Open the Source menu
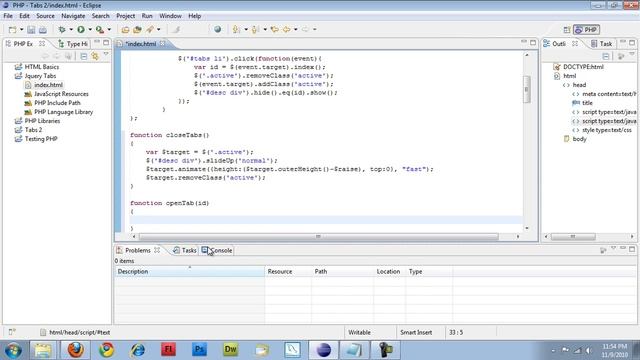This screenshot has height=360, width=640. pyautogui.click(x=45, y=16)
